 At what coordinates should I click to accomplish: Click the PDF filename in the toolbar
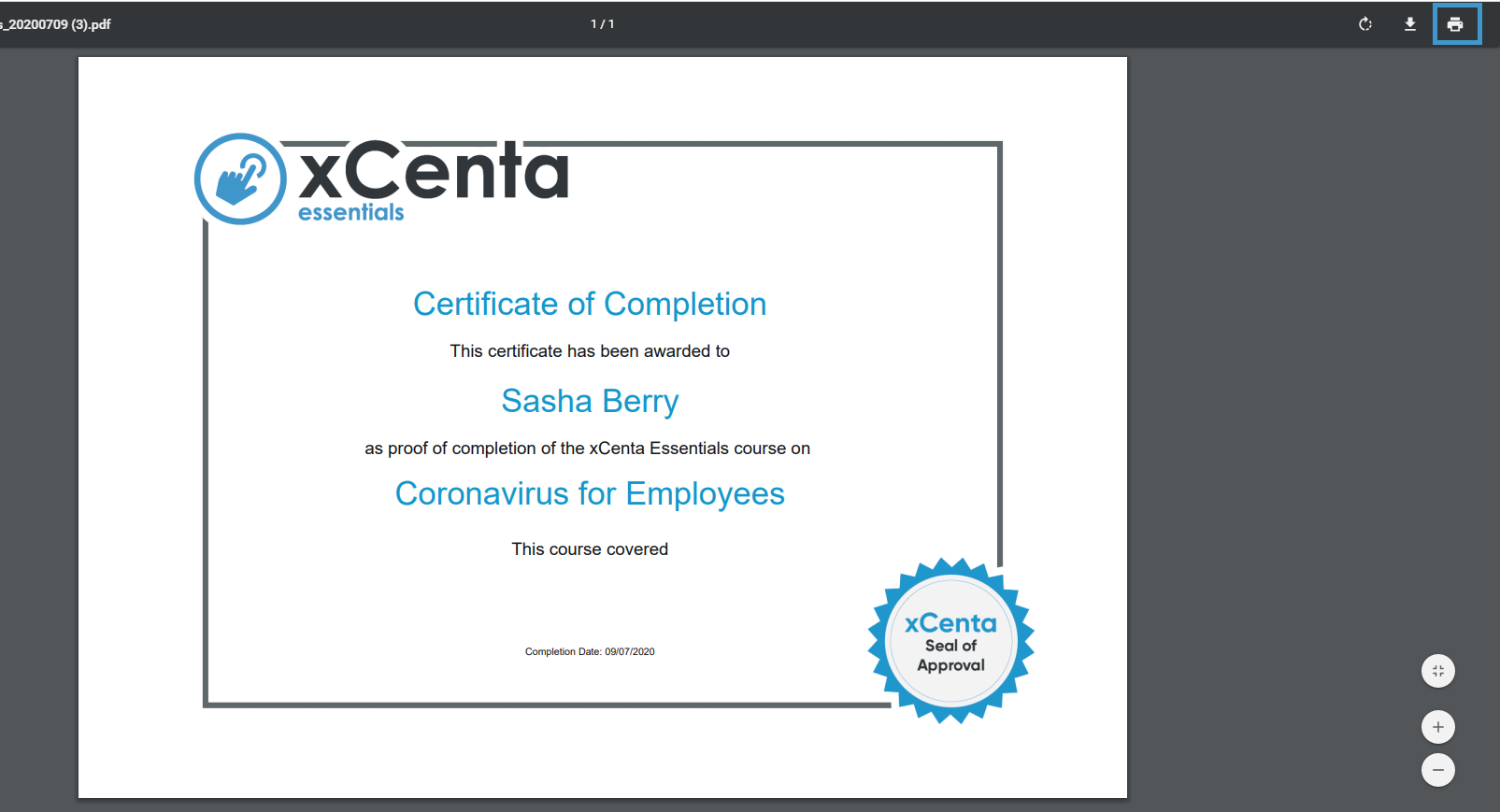click(55, 24)
